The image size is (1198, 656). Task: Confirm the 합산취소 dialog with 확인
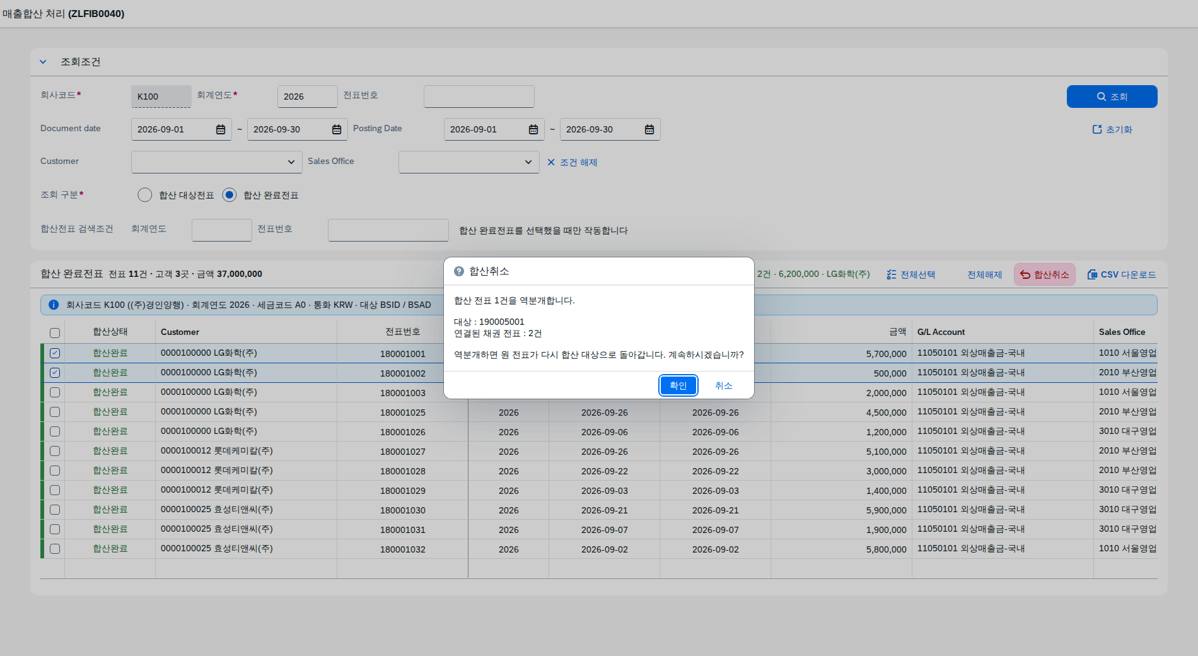(678, 386)
